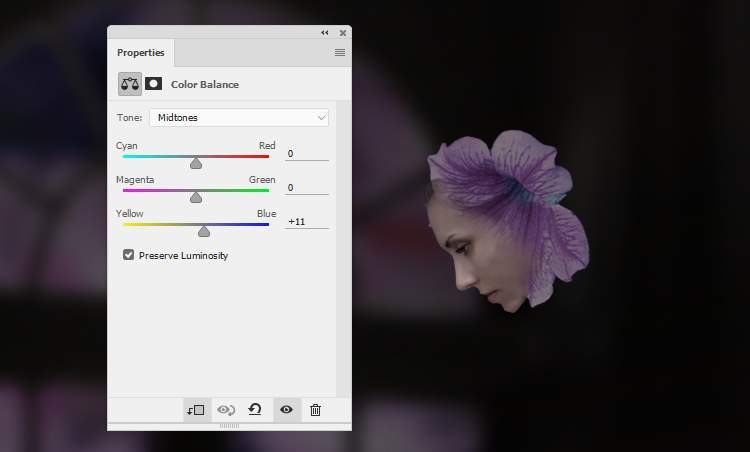Open the Properties panel flyout menu
This screenshot has width=750, height=452.
coord(340,53)
